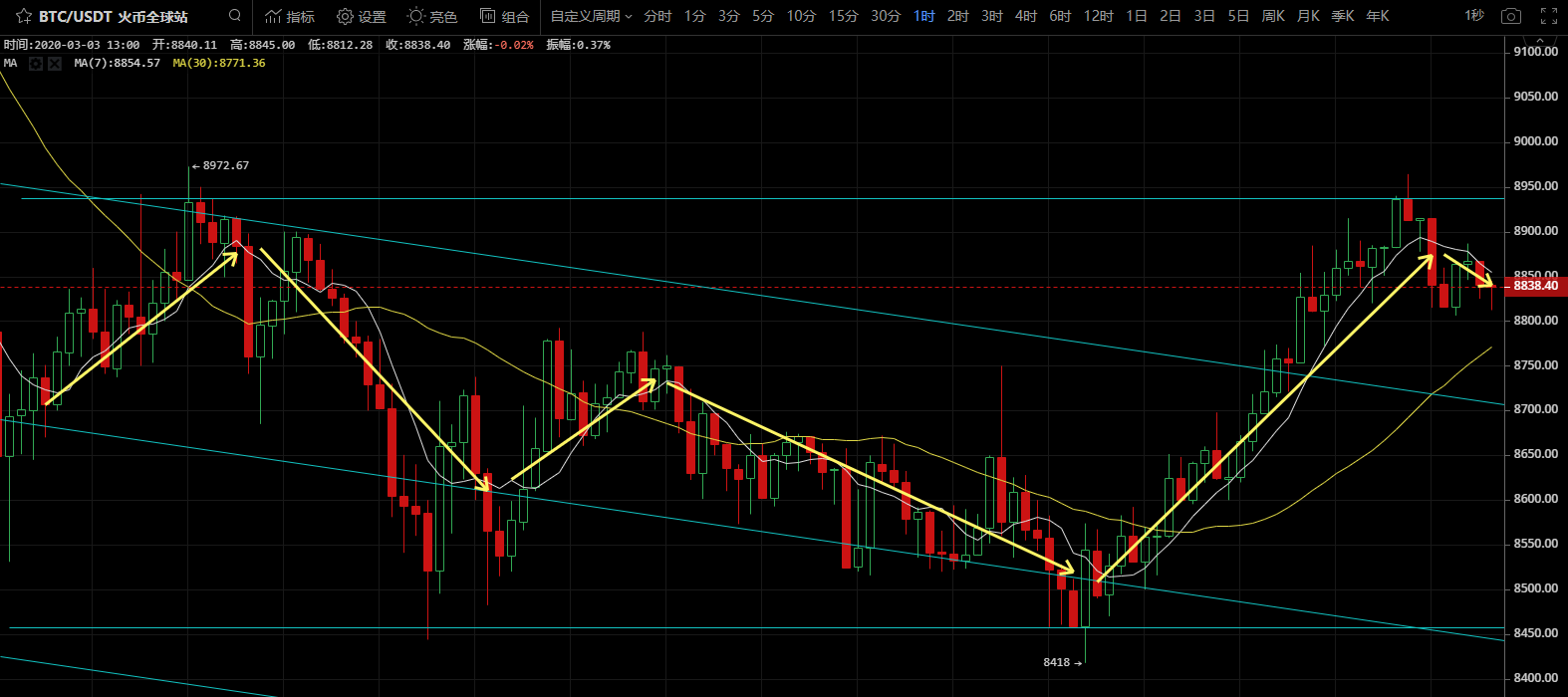Open chart 设置 settings gear
This screenshot has height=697, width=1568.
coord(362,16)
